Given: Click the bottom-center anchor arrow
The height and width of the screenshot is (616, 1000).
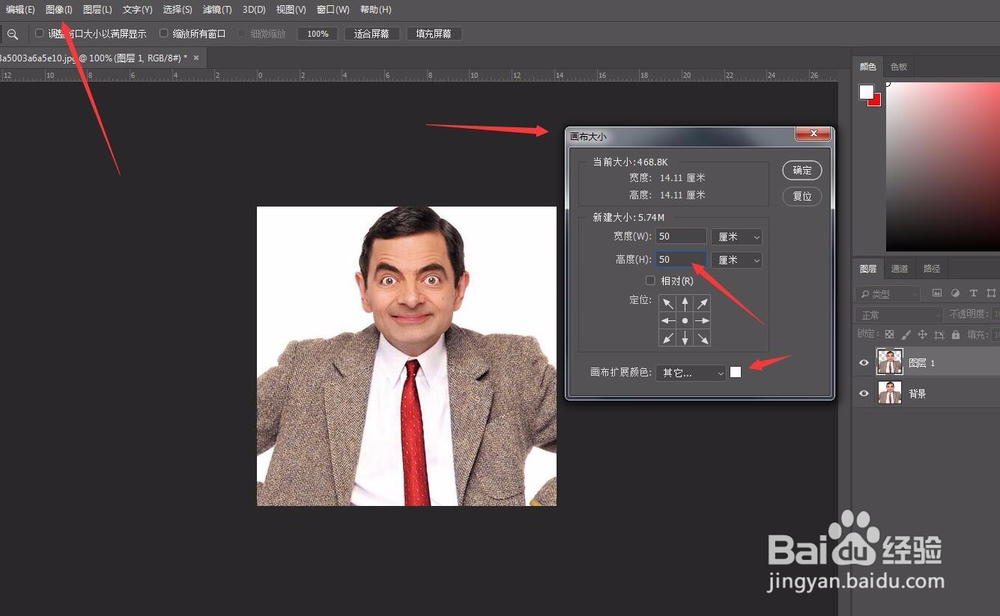Looking at the screenshot, I should coord(685,338).
